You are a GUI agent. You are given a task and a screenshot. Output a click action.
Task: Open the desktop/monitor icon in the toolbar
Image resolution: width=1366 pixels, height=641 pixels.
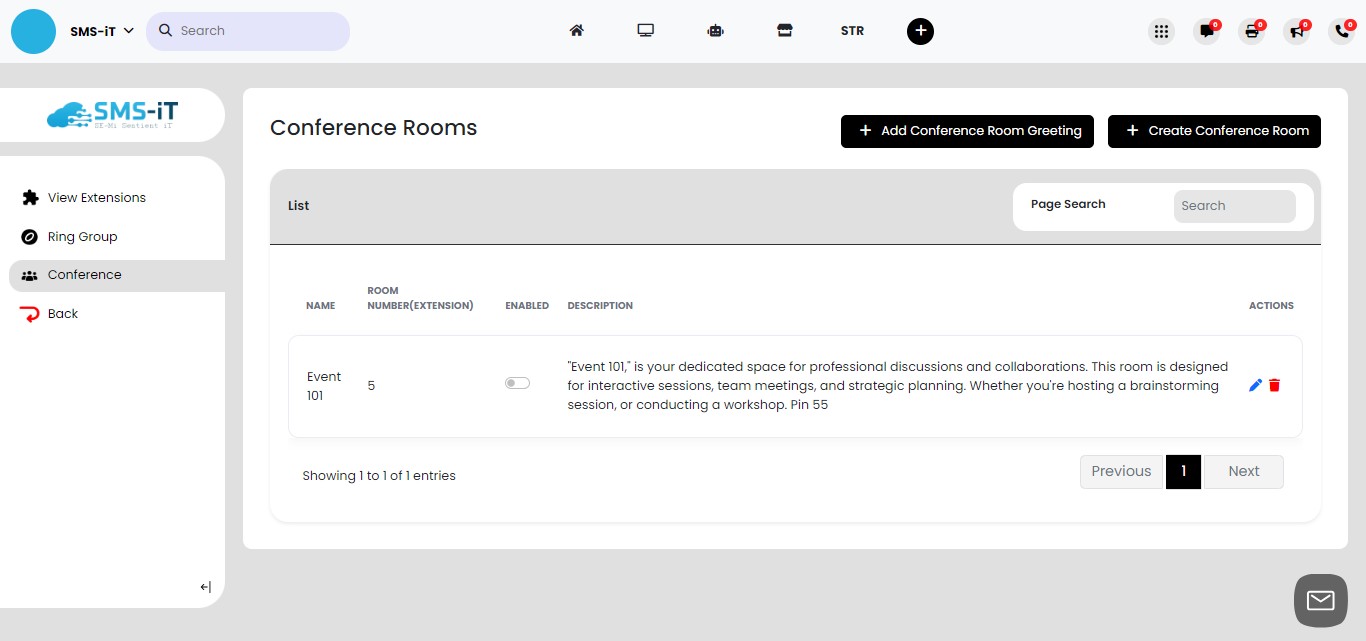[645, 31]
